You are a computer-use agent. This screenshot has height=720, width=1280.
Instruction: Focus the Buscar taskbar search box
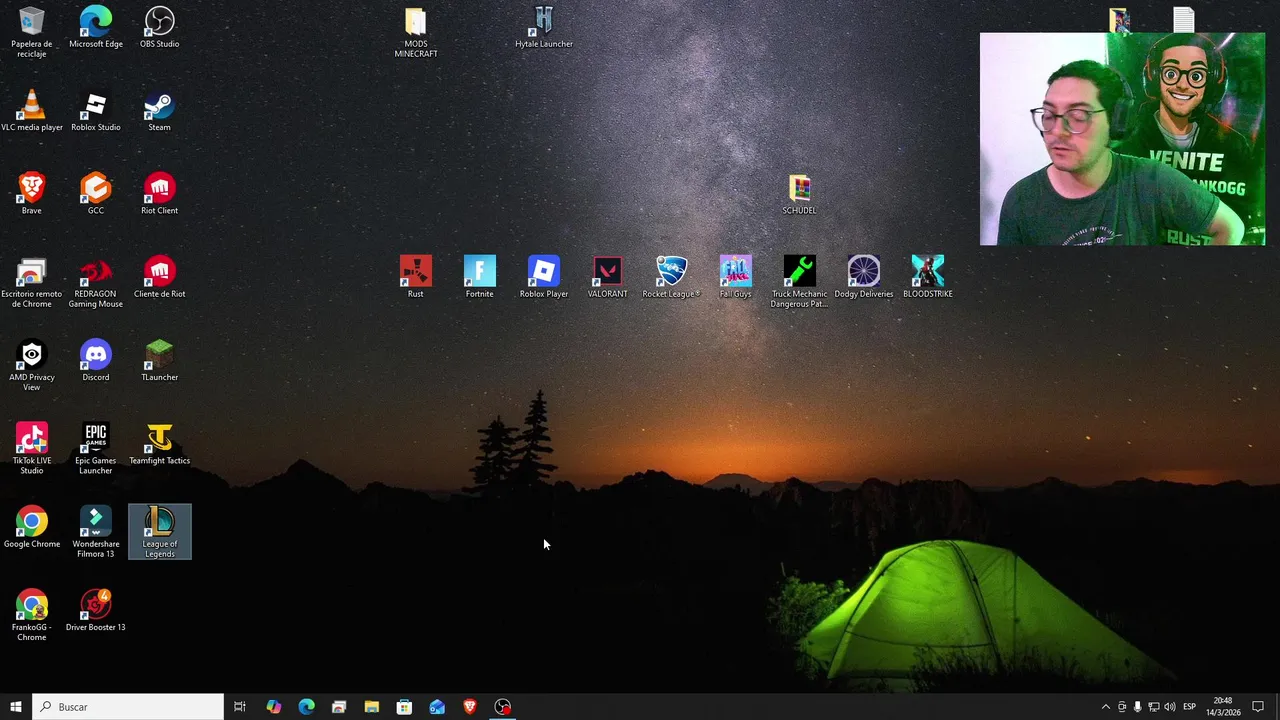tap(128, 707)
